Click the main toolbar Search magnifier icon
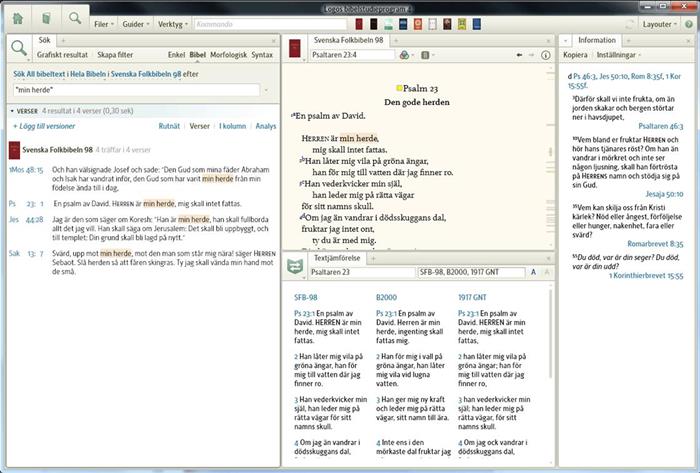700x473 pixels. pyautogui.click(x=75, y=18)
